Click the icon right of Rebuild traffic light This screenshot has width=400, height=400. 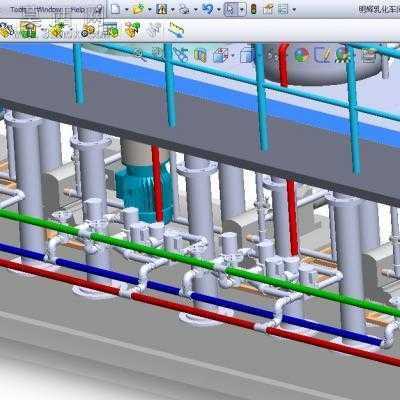pos(269,9)
